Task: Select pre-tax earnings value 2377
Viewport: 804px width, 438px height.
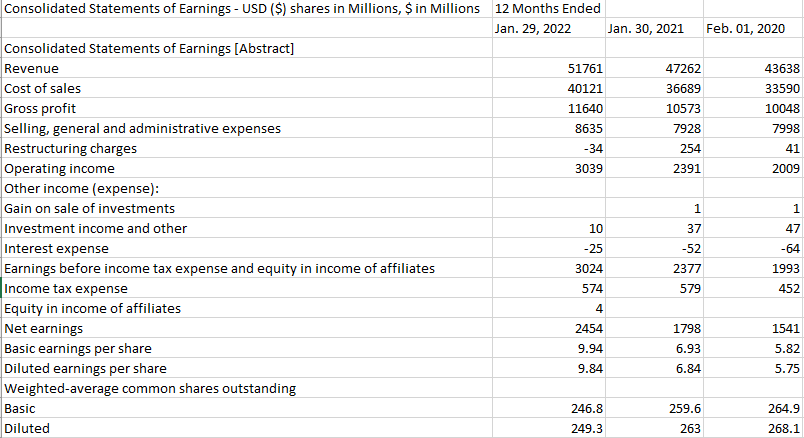Action: 687,269
